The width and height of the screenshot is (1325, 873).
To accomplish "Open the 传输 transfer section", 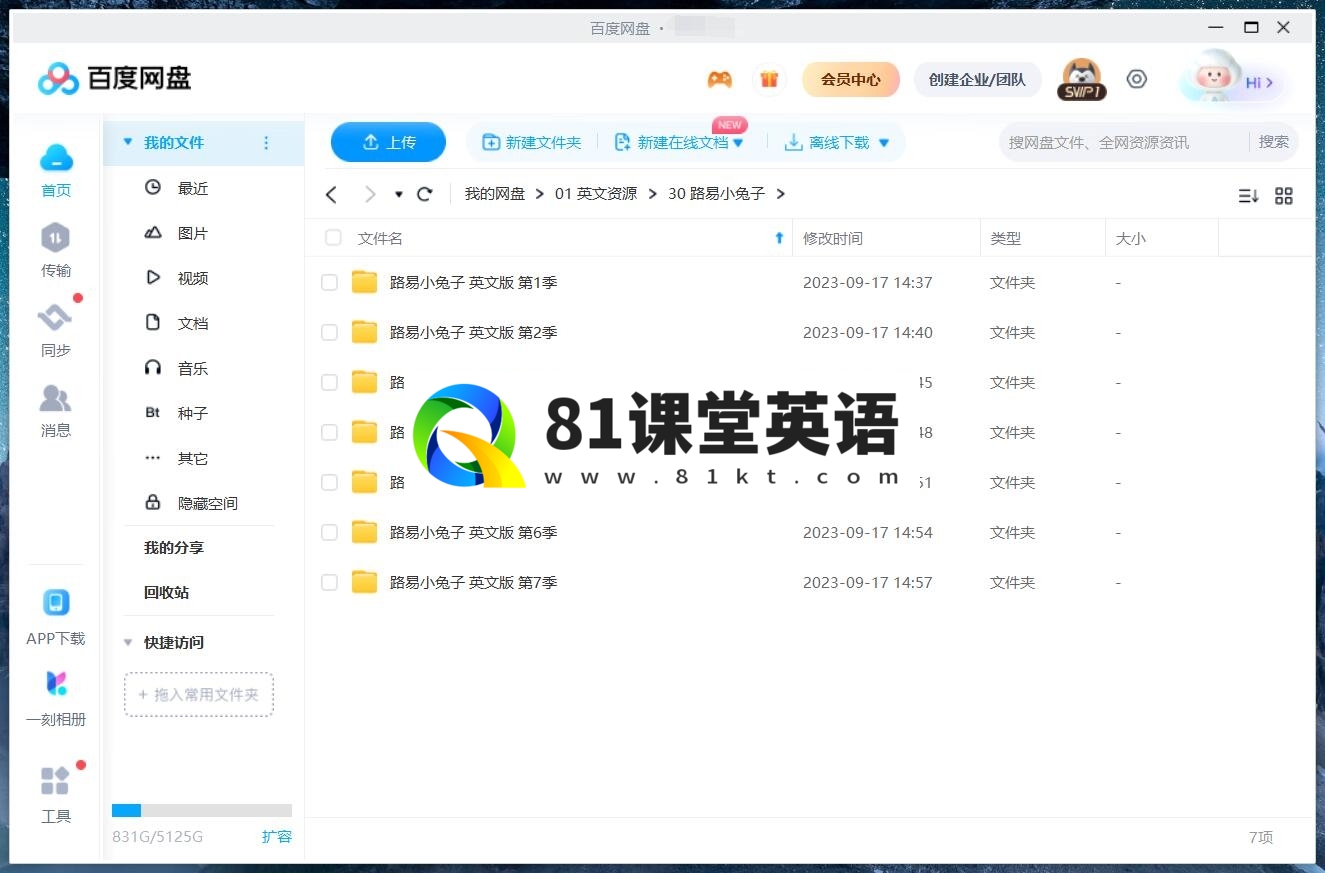I will tap(56, 250).
